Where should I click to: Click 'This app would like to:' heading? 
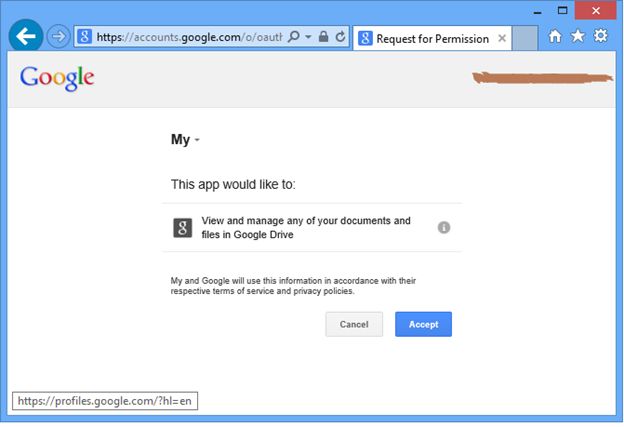pos(233,185)
